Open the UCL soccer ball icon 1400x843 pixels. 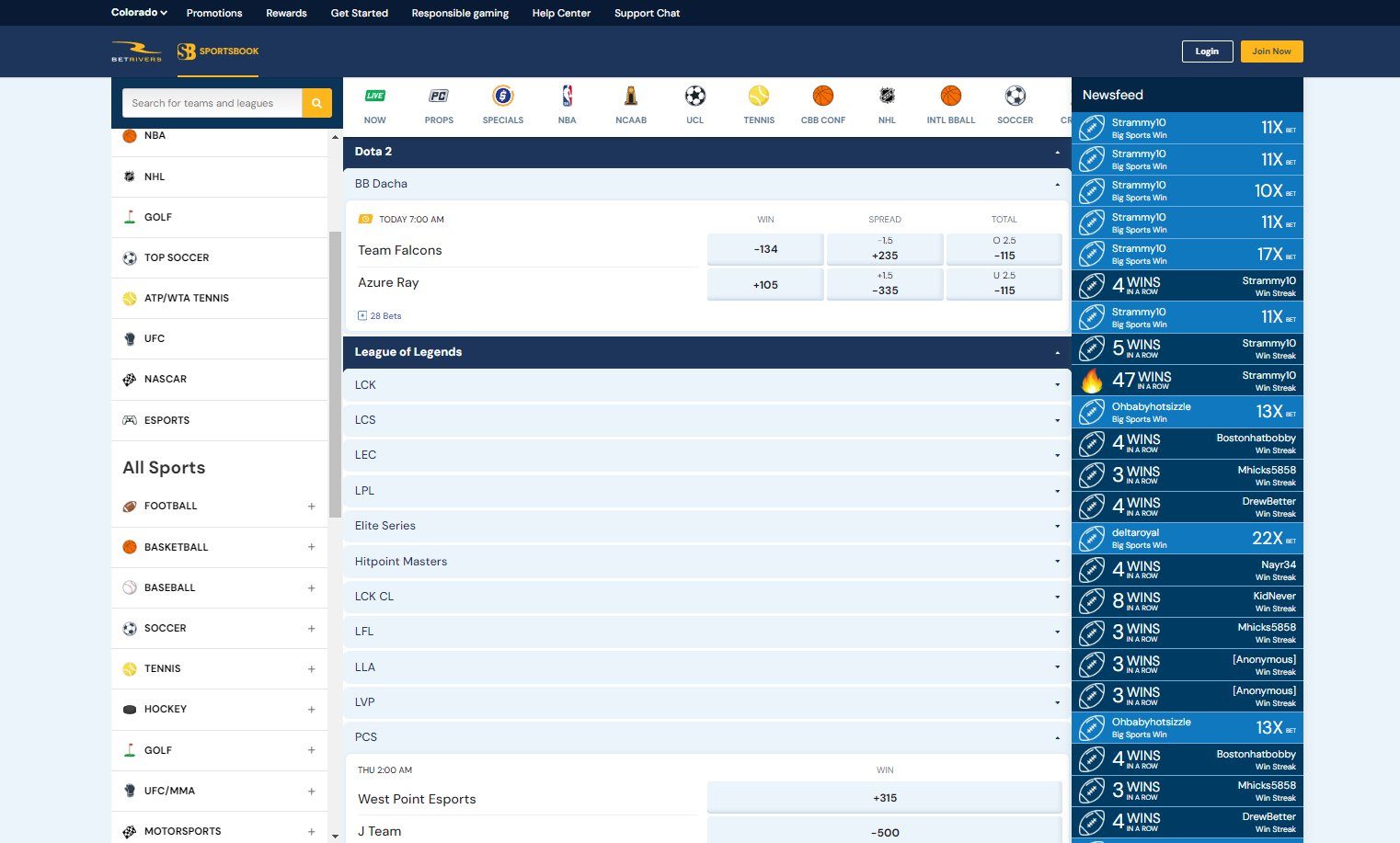click(x=695, y=96)
